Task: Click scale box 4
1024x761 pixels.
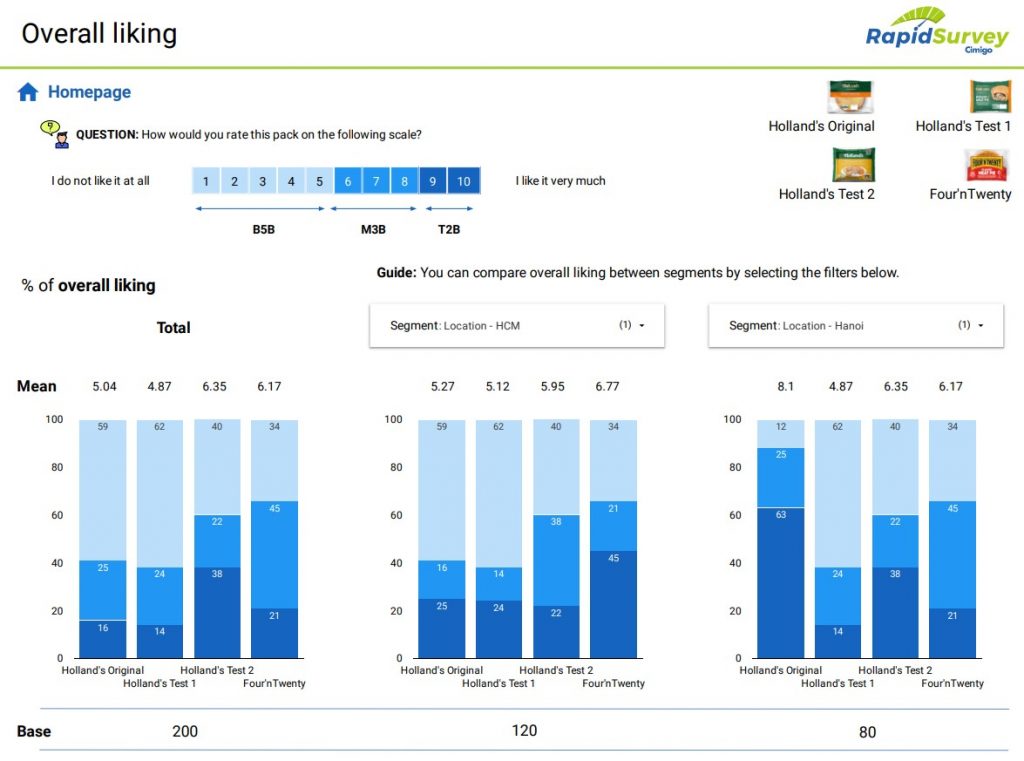Action: click(291, 181)
